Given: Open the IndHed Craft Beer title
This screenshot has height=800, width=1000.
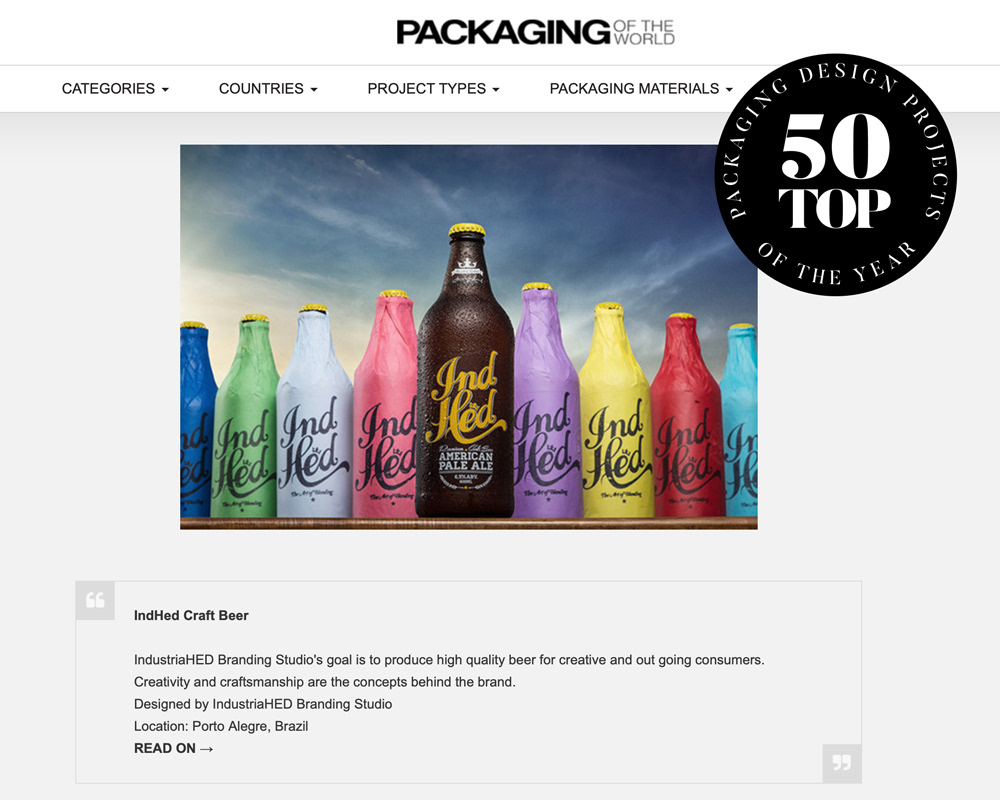Looking at the screenshot, I should click(x=191, y=616).
